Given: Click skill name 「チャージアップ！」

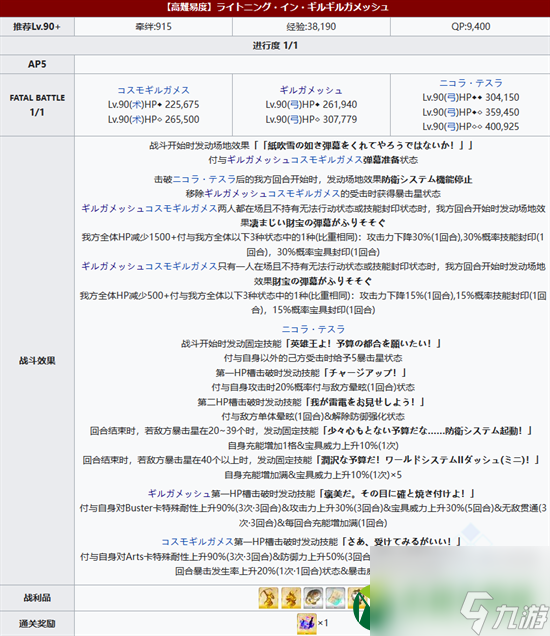Looking at the screenshot, I should 363,372.
